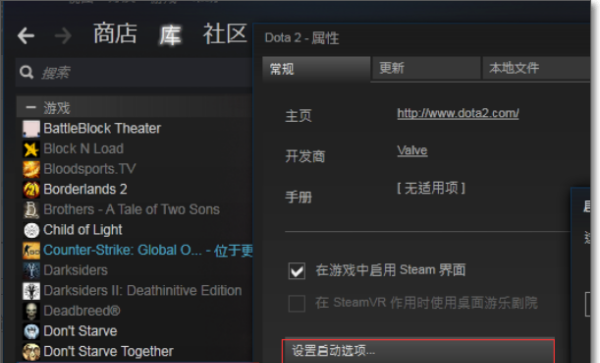This screenshot has width=600, height=363.
Task: Select Brothers - A Tale of Two Sons
Action: click(132, 209)
